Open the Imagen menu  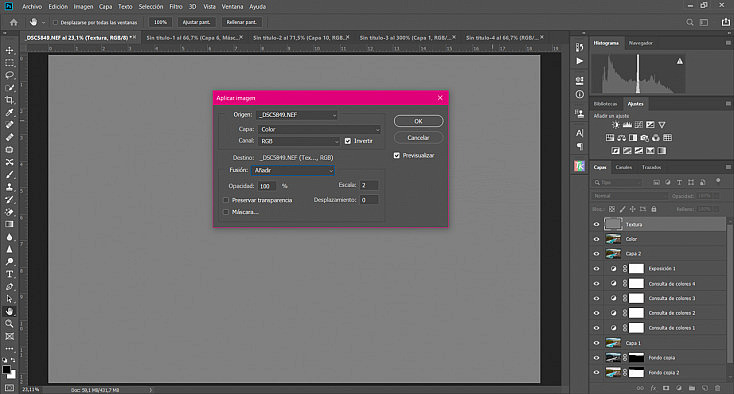coord(83,7)
